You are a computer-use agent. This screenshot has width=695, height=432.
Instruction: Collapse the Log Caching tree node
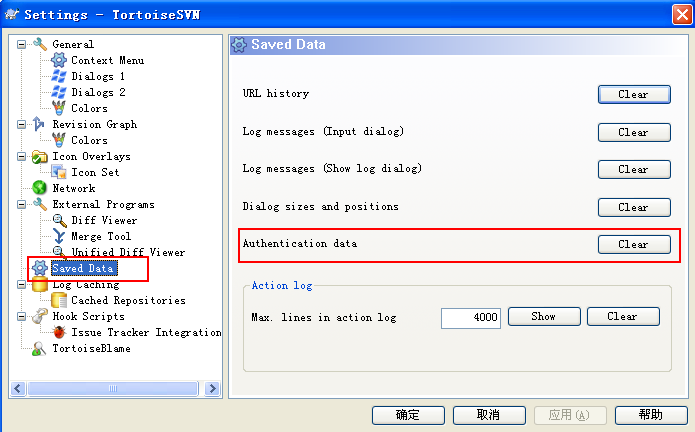tap(21, 284)
